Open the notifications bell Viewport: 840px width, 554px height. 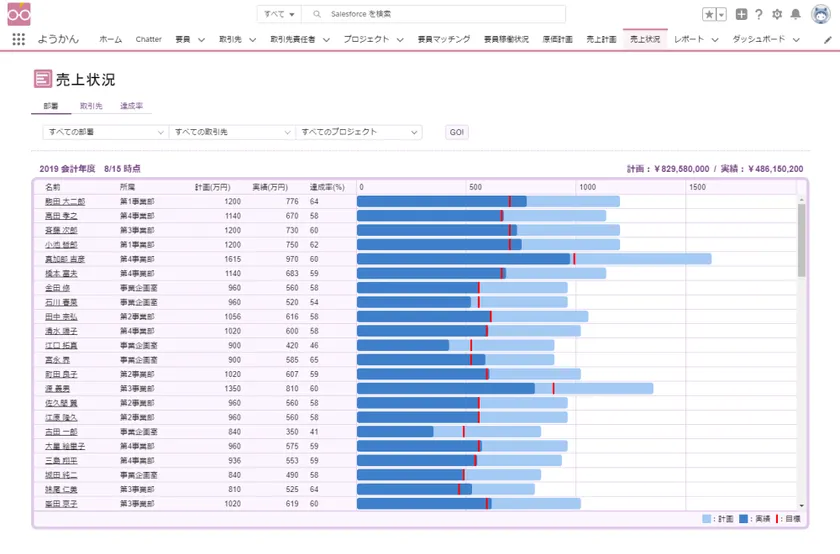[x=796, y=14]
